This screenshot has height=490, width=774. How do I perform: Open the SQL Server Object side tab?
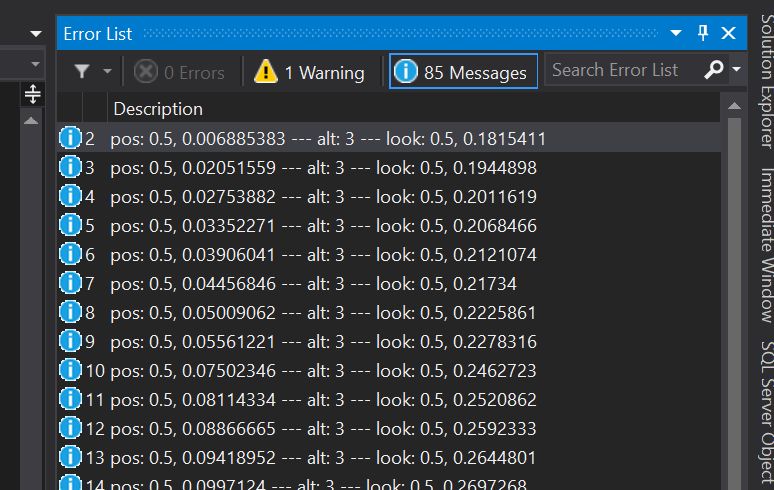click(766, 415)
